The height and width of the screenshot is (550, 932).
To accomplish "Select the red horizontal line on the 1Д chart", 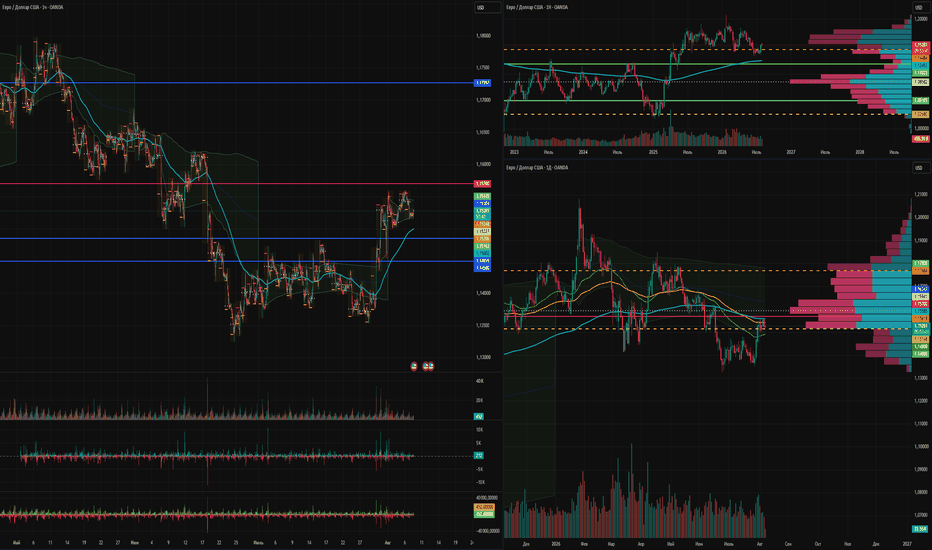I will [x=707, y=316].
